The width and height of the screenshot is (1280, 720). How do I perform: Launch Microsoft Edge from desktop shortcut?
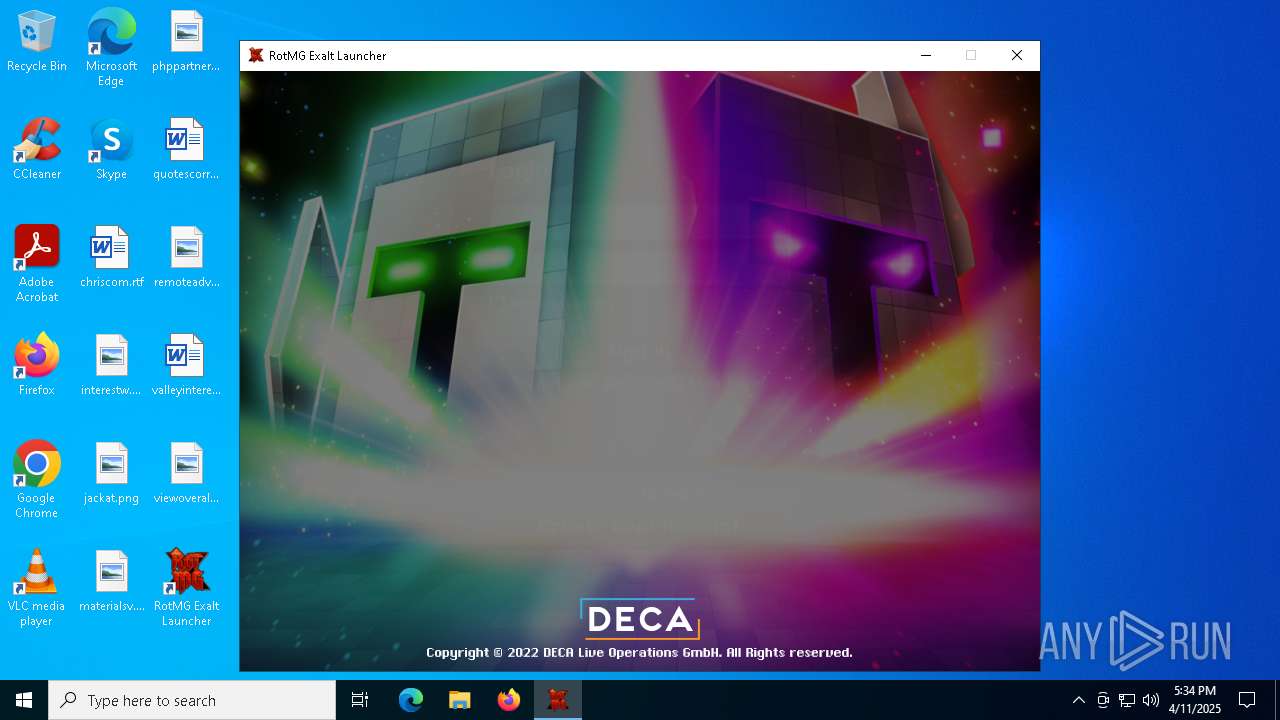111,48
